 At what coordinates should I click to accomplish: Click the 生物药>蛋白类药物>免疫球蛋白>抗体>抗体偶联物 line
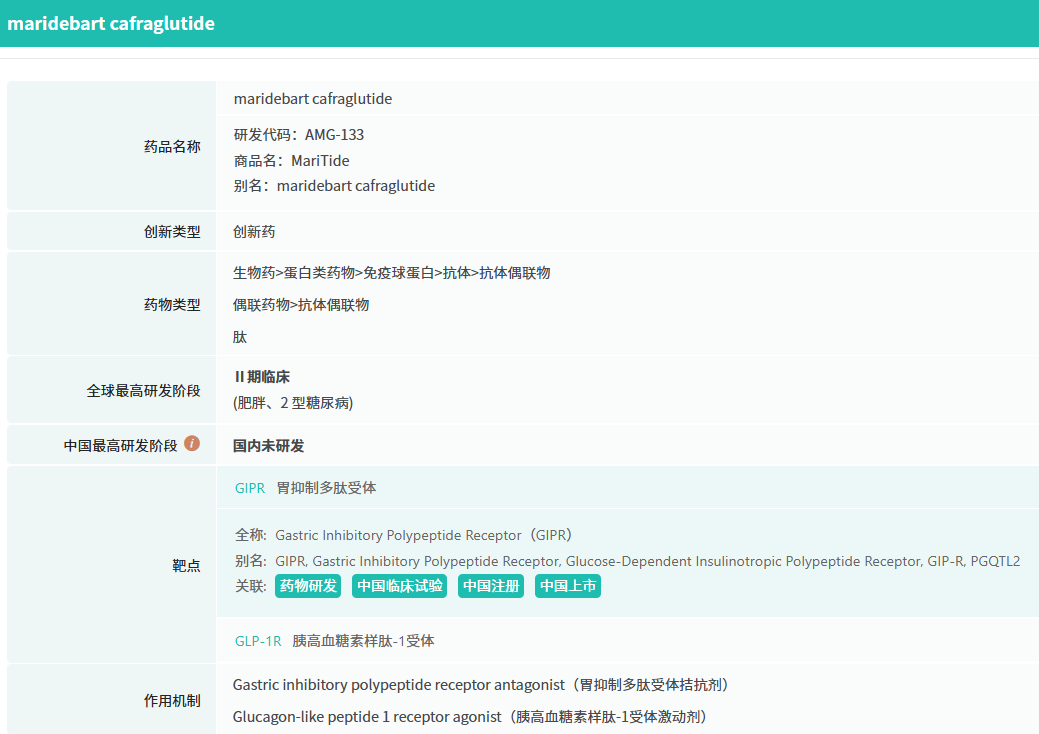pos(392,273)
